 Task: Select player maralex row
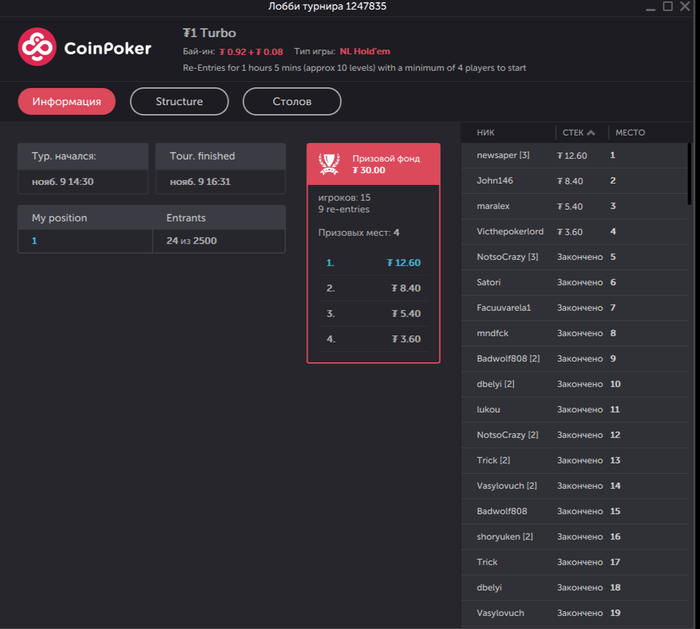pyautogui.click(x=574, y=206)
